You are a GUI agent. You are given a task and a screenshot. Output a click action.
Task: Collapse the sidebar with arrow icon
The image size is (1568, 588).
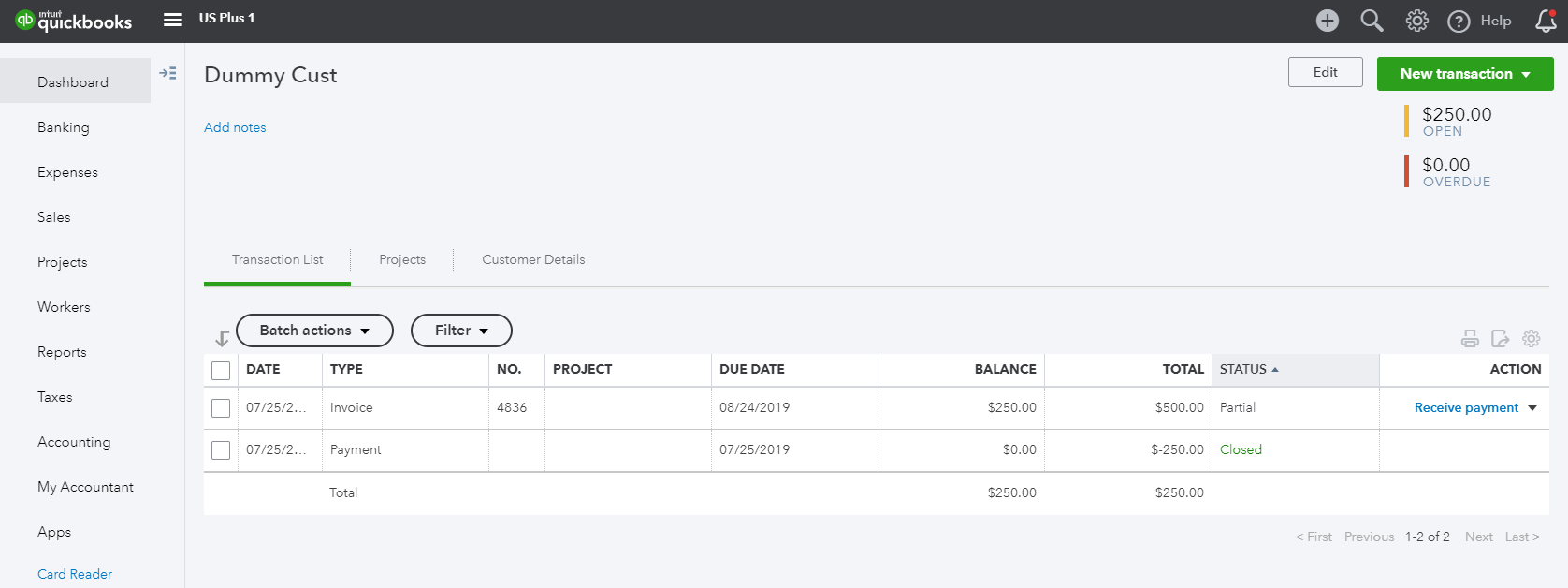tap(168, 73)
